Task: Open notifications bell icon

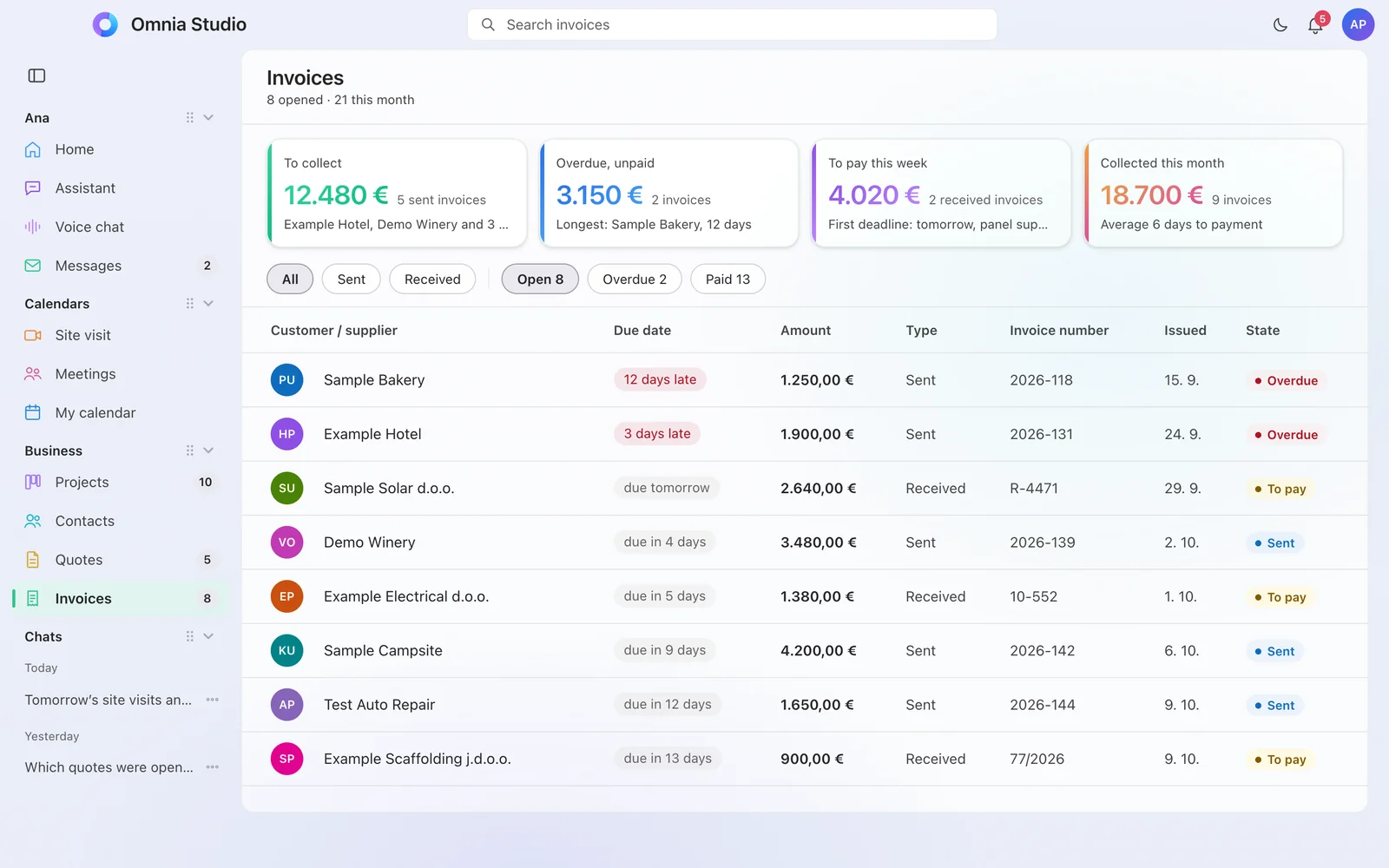Action: coord(1315,25)
